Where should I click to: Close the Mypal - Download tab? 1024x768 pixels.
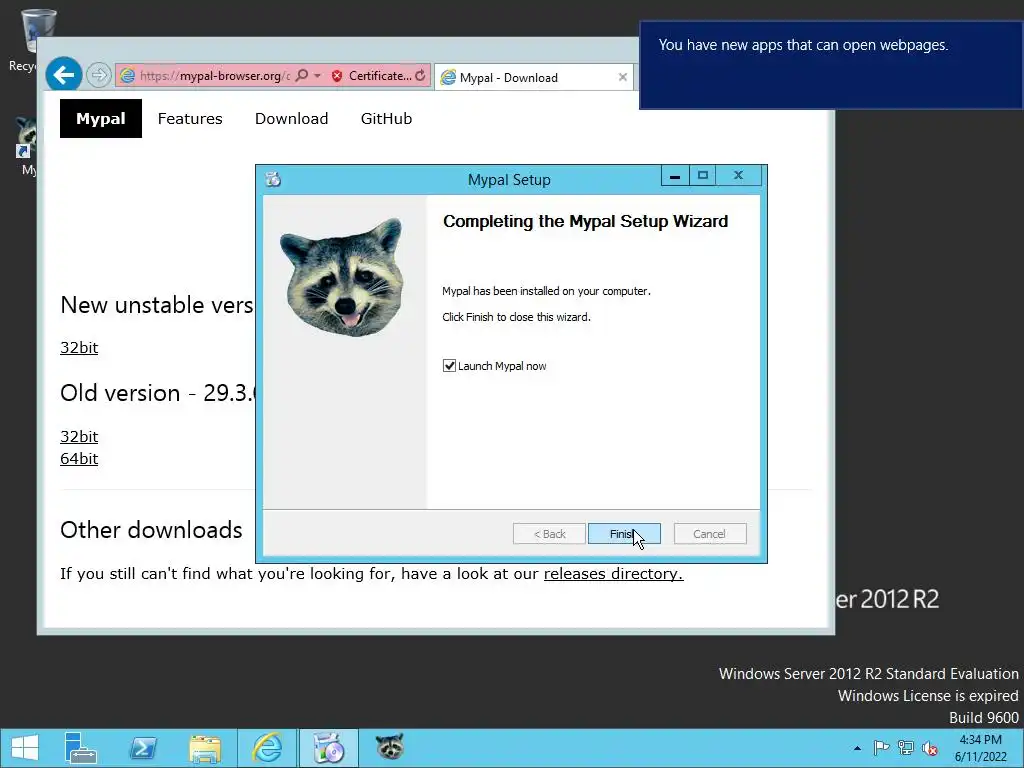[x=622, y=77]
